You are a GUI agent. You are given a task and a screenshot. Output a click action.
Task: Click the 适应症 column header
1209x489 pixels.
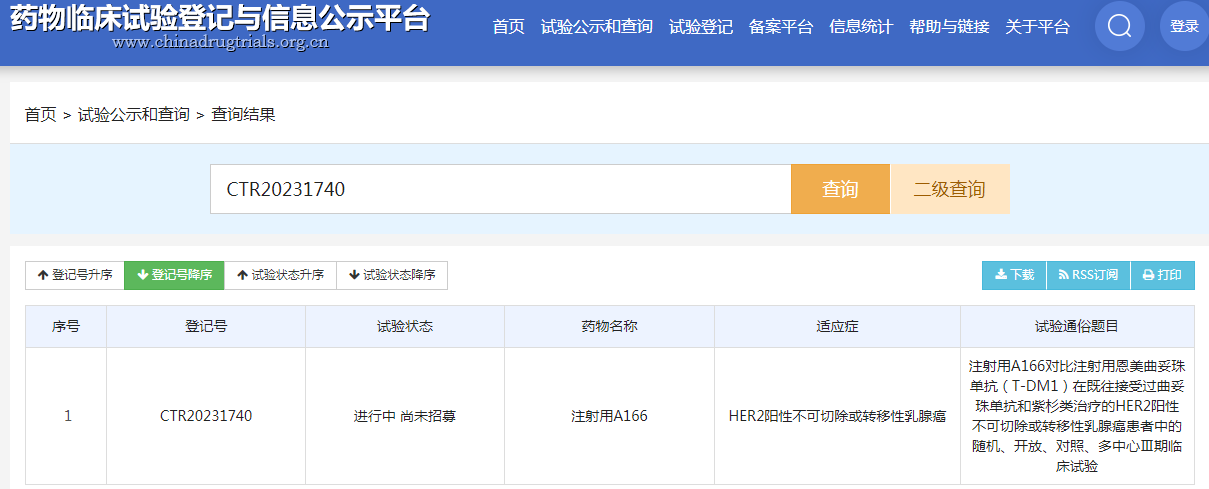click(837, 327)
